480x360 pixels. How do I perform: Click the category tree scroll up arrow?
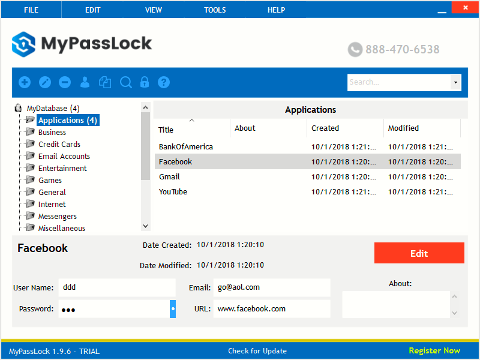click(x=145, y=107)
